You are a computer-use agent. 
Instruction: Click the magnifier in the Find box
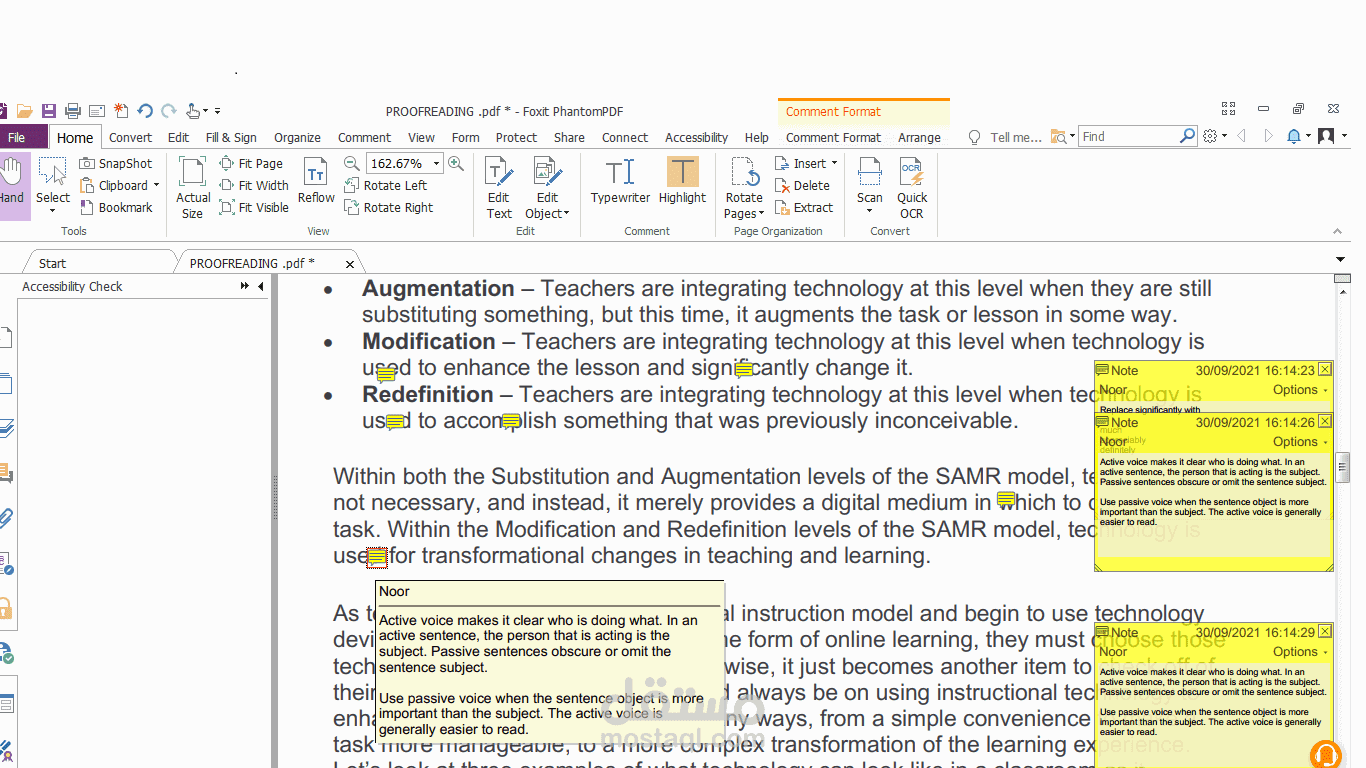(x=1187, y=136)
